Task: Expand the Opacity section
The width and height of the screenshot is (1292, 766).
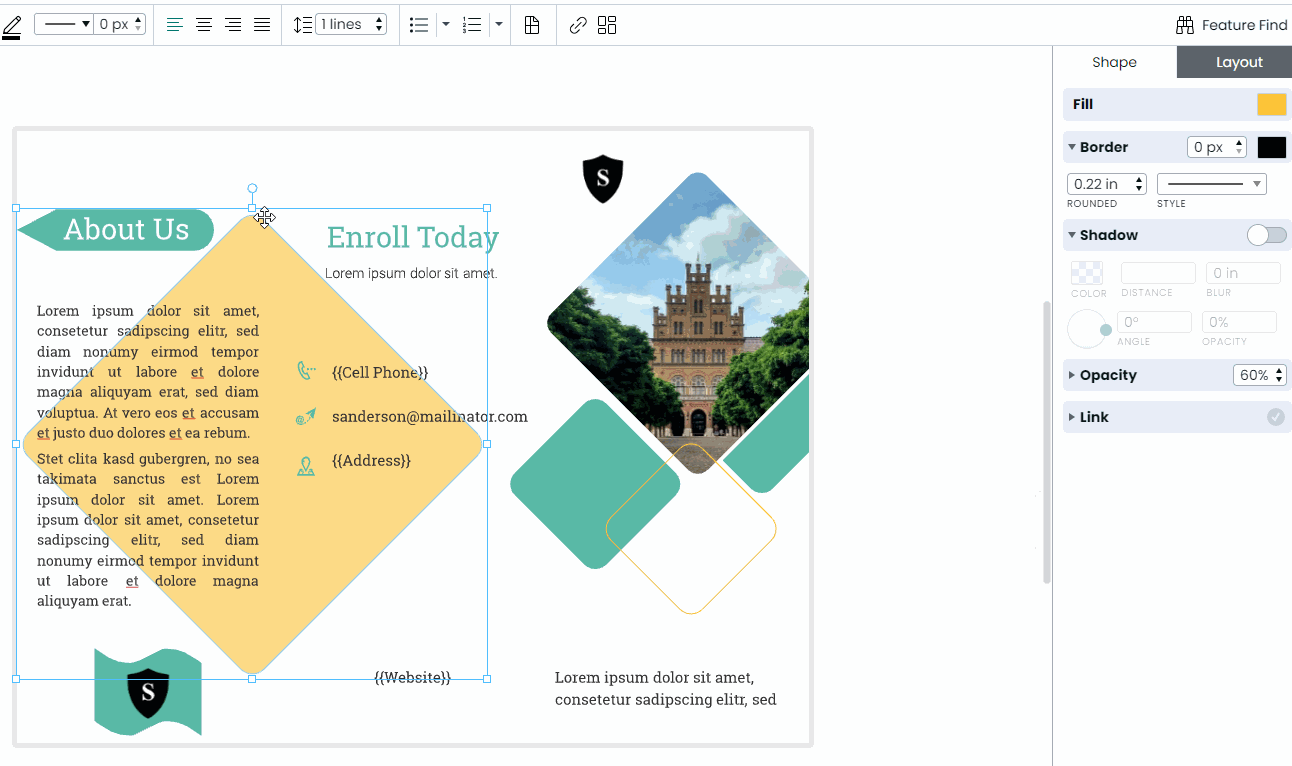Action: 1071,375
